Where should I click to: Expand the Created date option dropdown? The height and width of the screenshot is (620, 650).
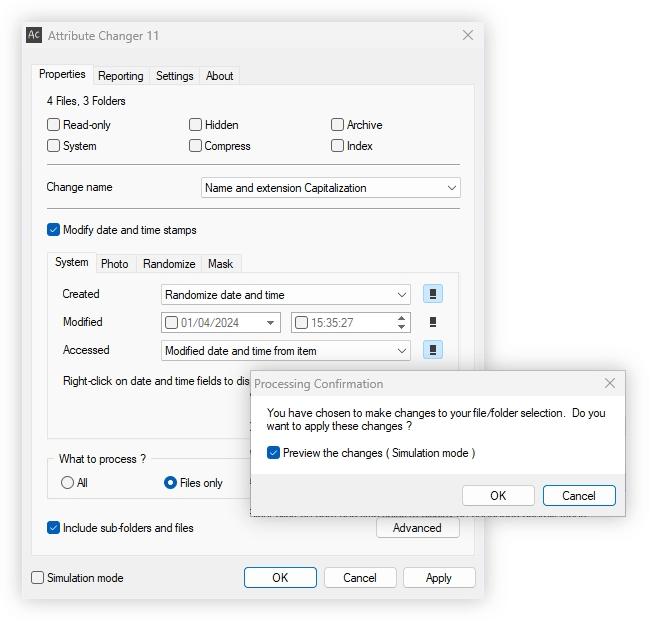click(x=402, y=295)
